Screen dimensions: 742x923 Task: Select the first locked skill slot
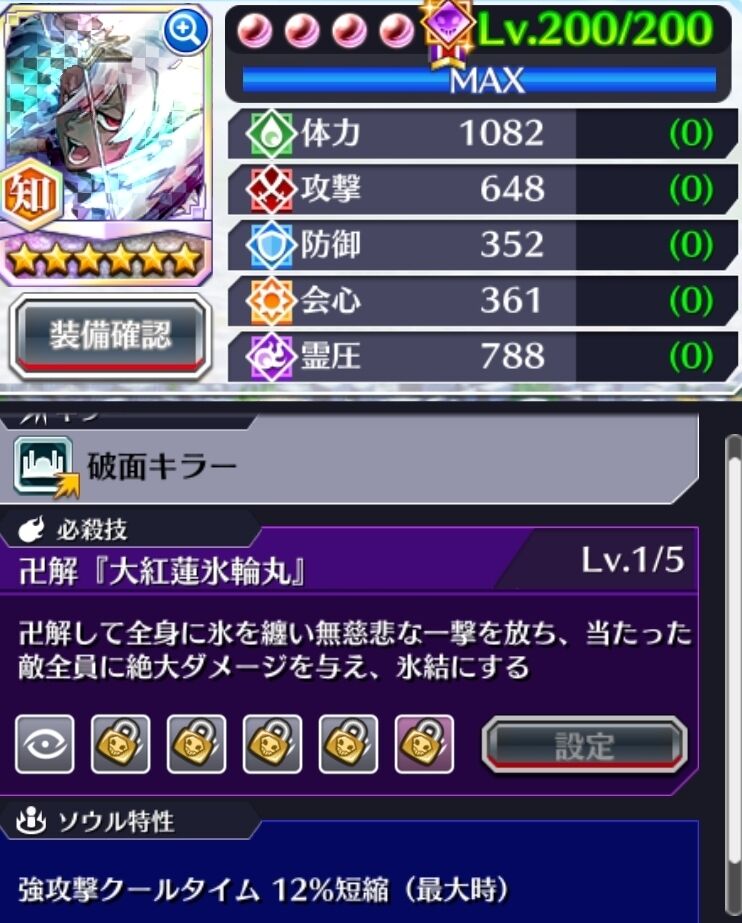pyautogui.click(x=121, y=744)
